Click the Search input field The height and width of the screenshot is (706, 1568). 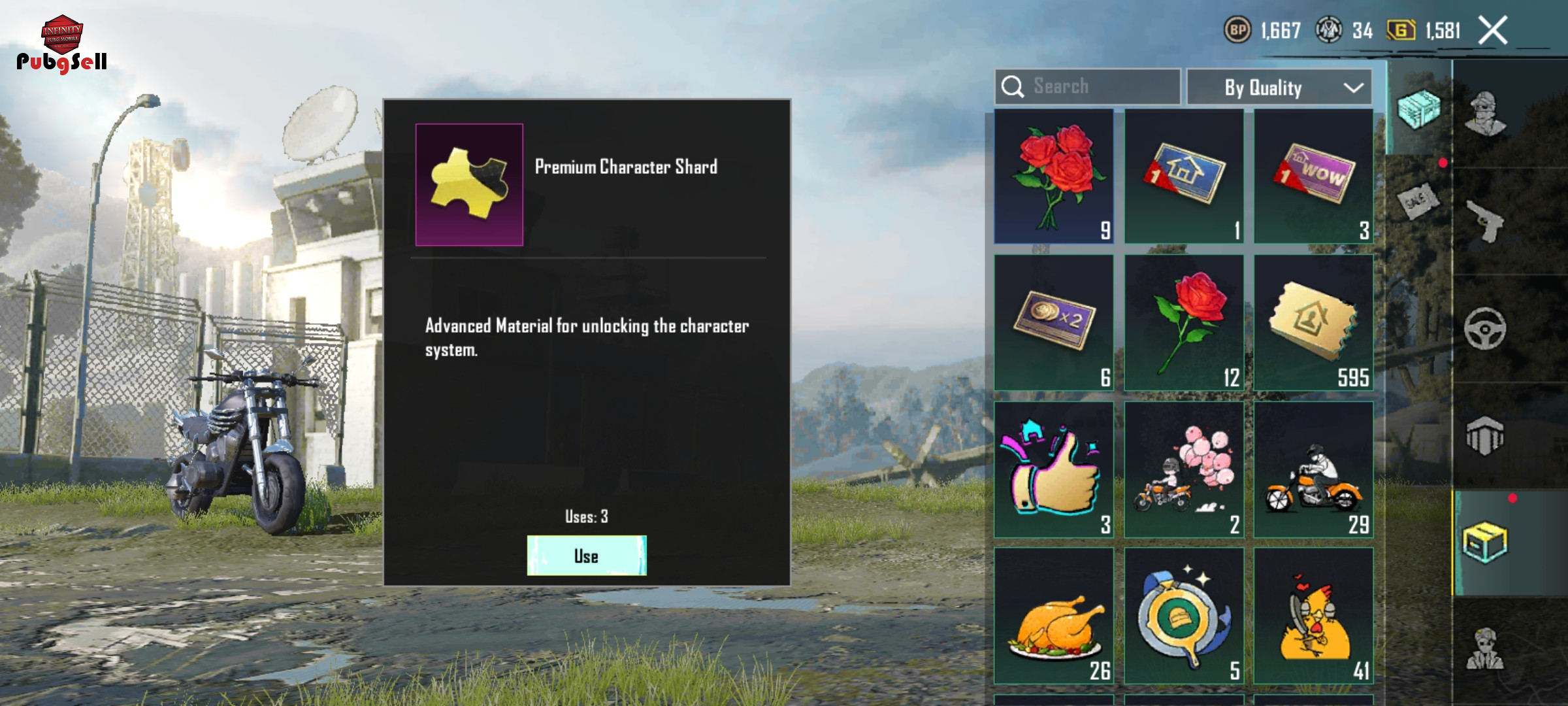(x=1088, y=86)
